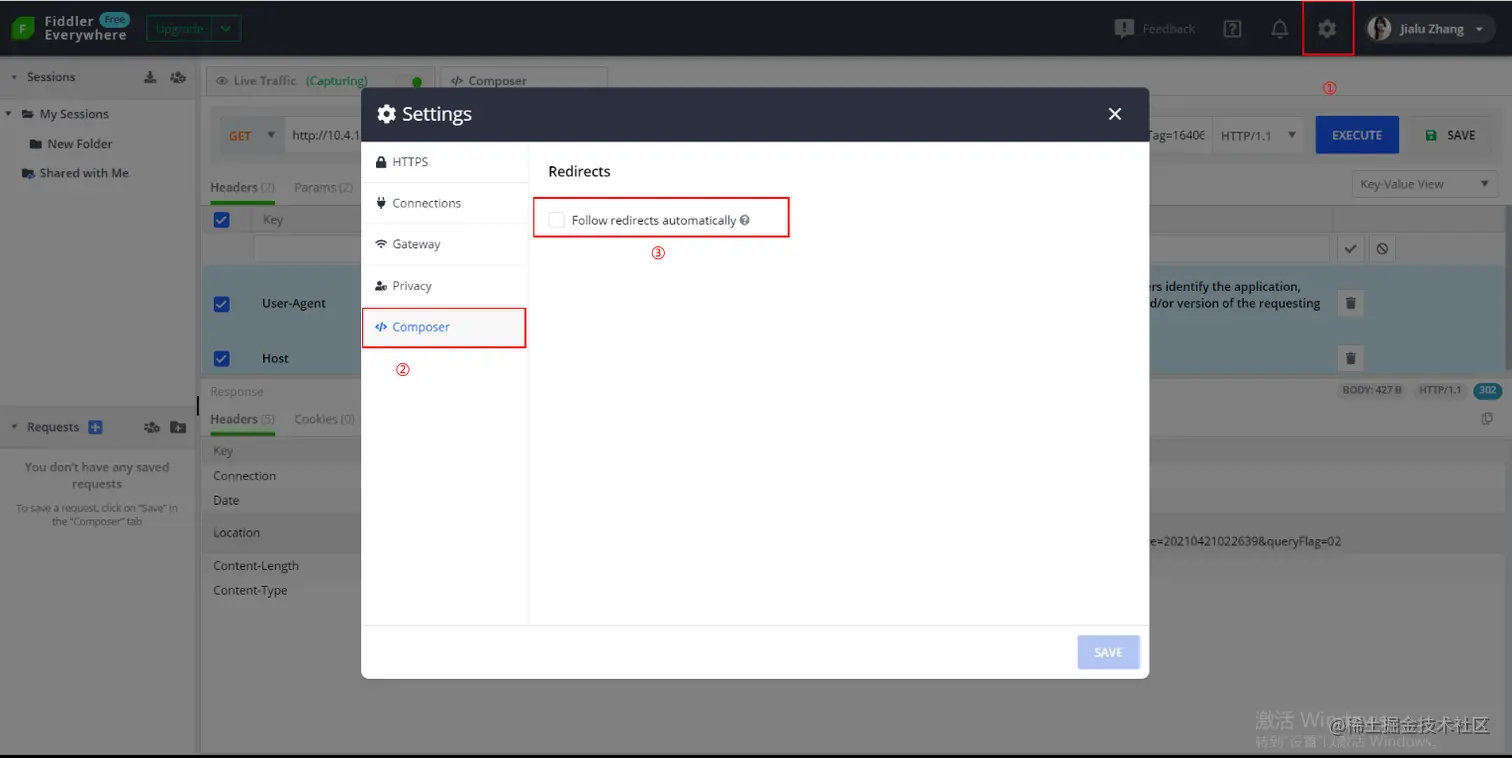The height and width of the screenshot is (758, 1512).
Task: Click the copy response headers icon
Action: 1487,418
